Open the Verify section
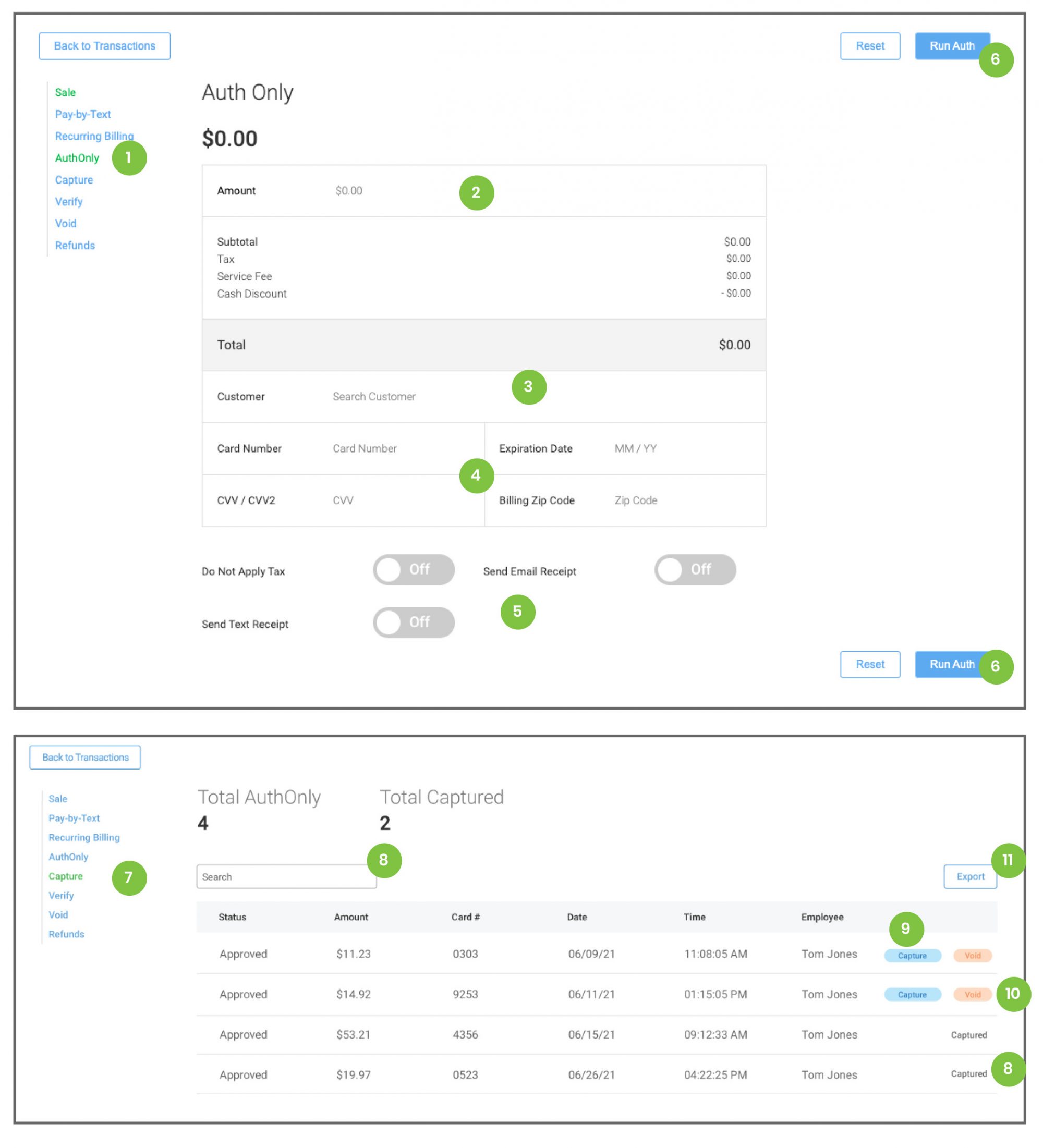1043x1148 pixels. pyautogui.click(x=68, y=202)
